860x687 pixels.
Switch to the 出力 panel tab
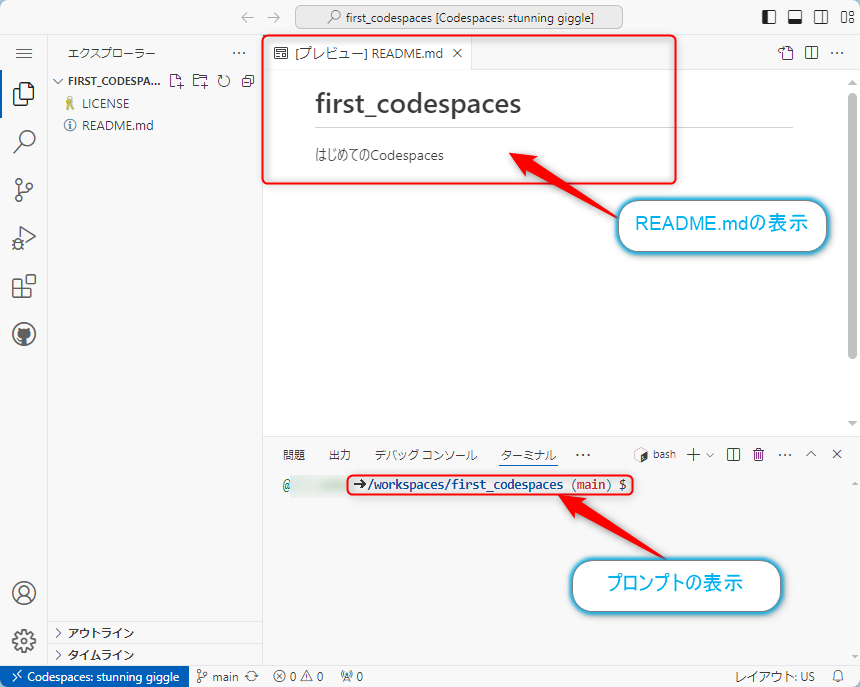click(x=340, y=455)
